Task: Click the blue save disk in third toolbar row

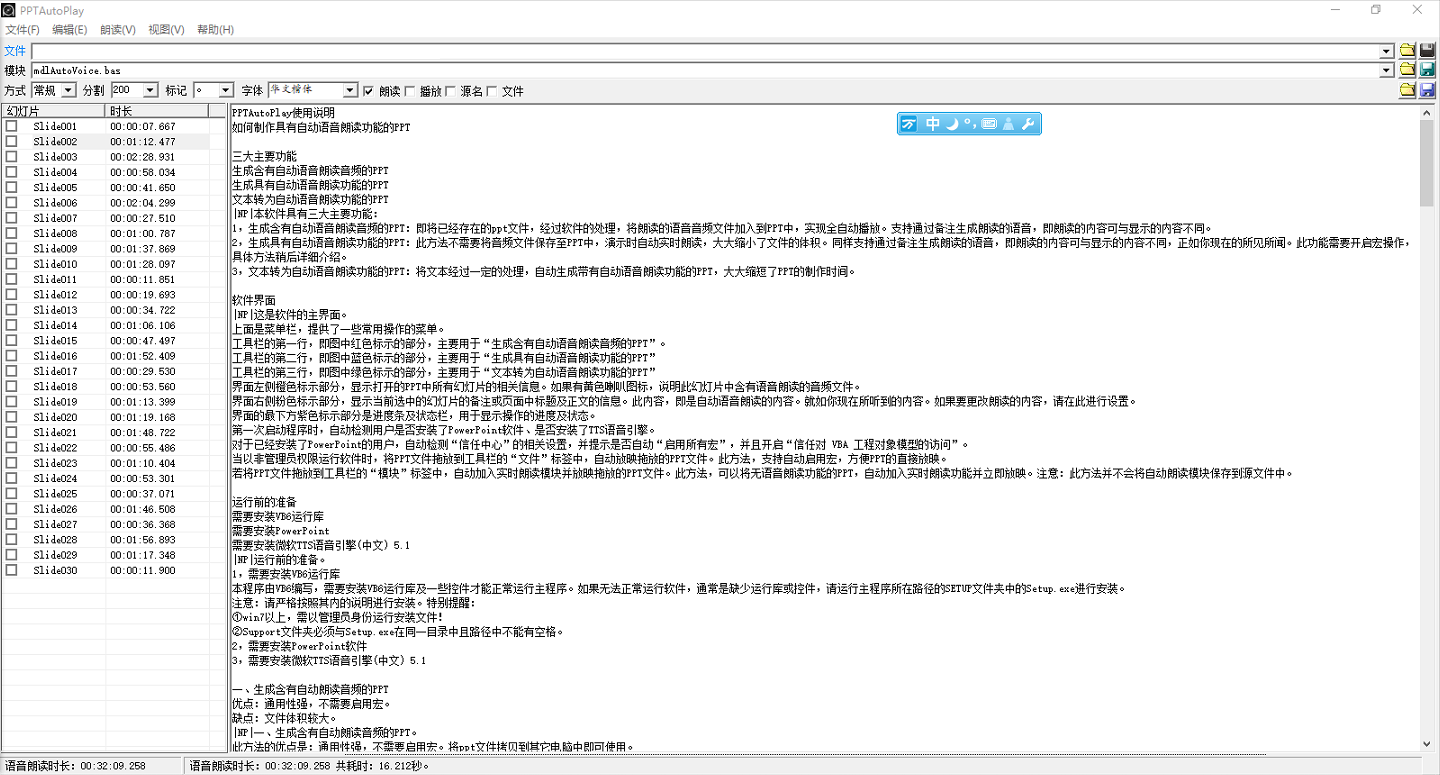Action: pos(1428,90)
